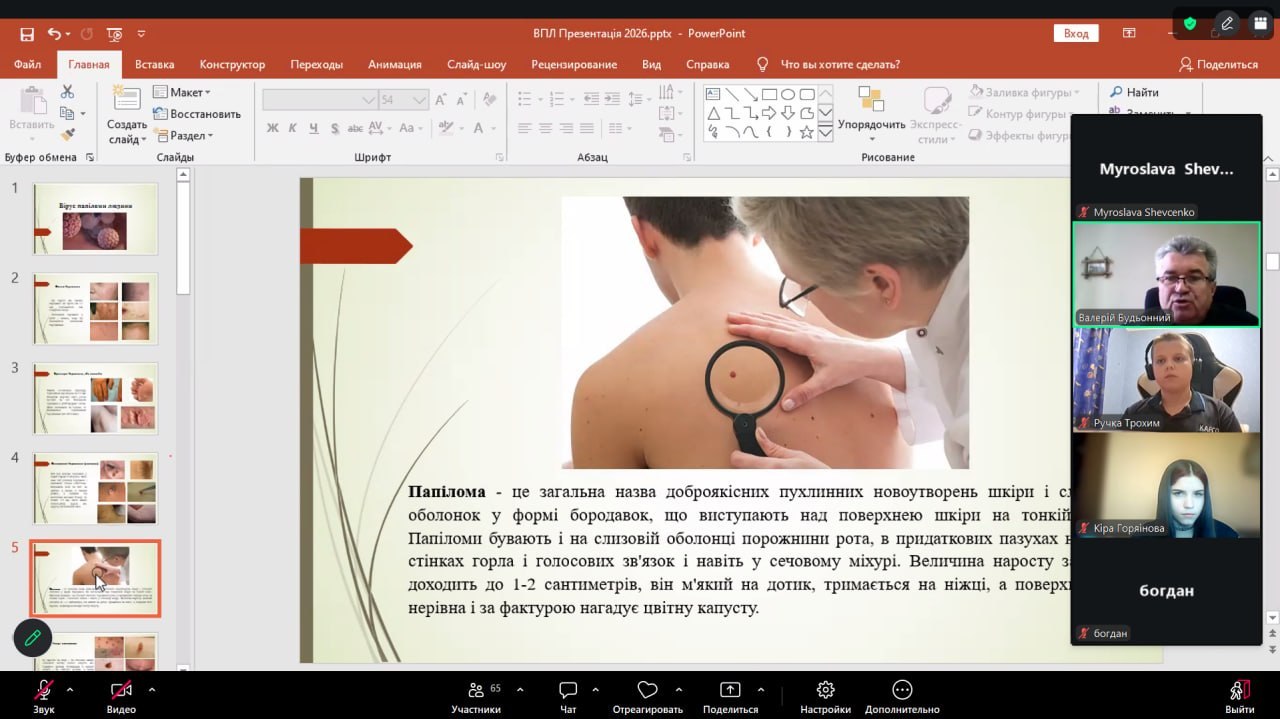Switch to the Вставка ribbon tab
Viewport: 1280px width, 719px height.
click(154, 64)
